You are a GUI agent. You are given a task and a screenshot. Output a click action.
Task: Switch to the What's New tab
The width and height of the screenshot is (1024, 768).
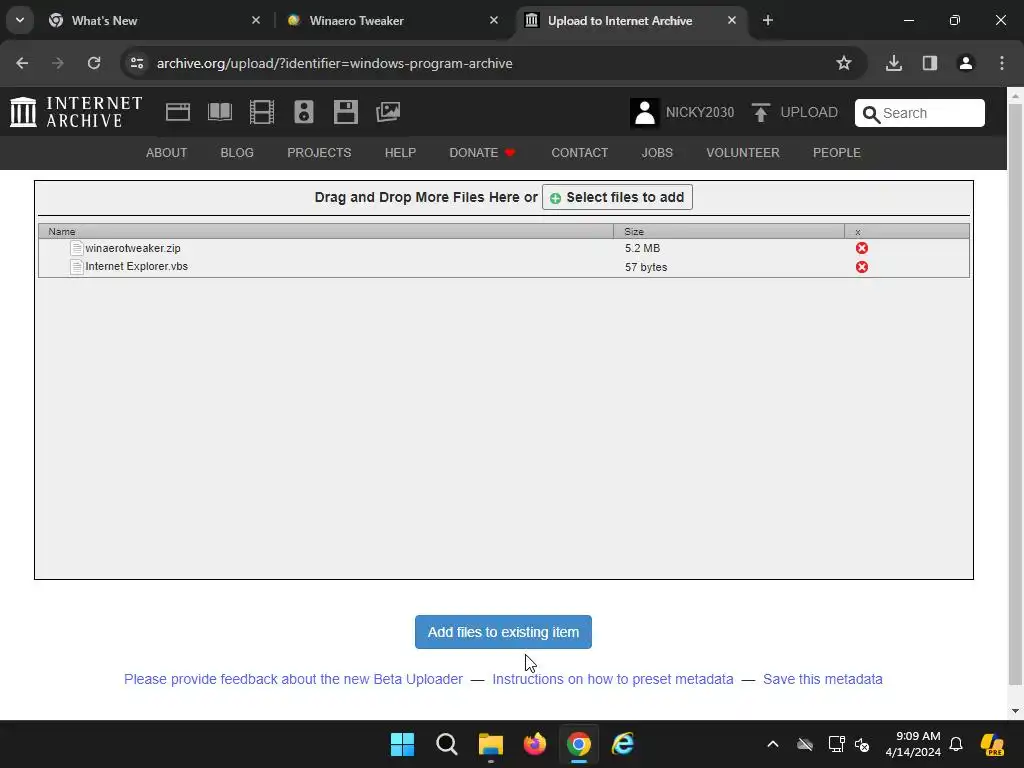click(x=153, y=20)
